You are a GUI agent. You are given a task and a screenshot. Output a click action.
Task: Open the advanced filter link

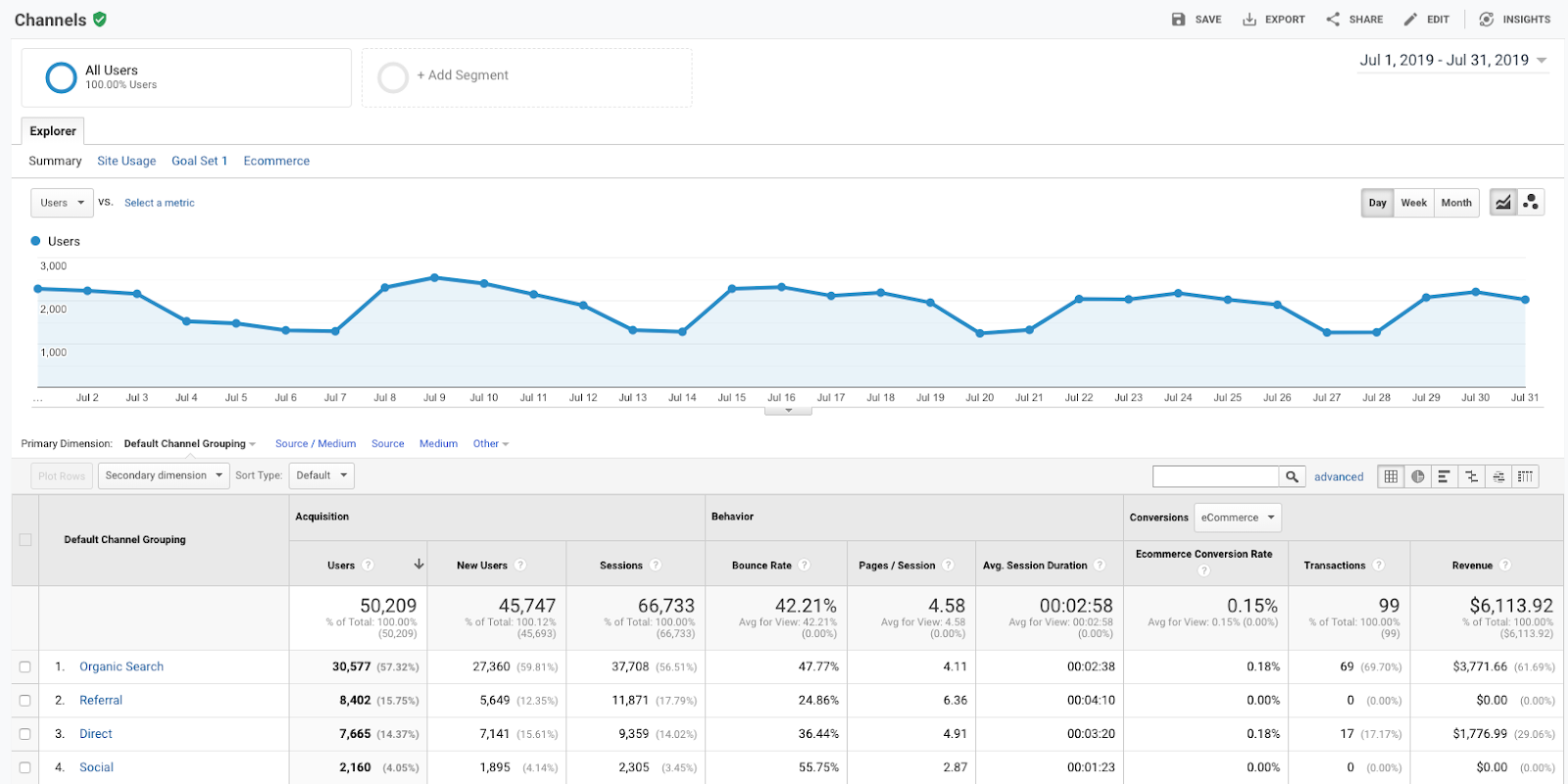point(1339,477)
